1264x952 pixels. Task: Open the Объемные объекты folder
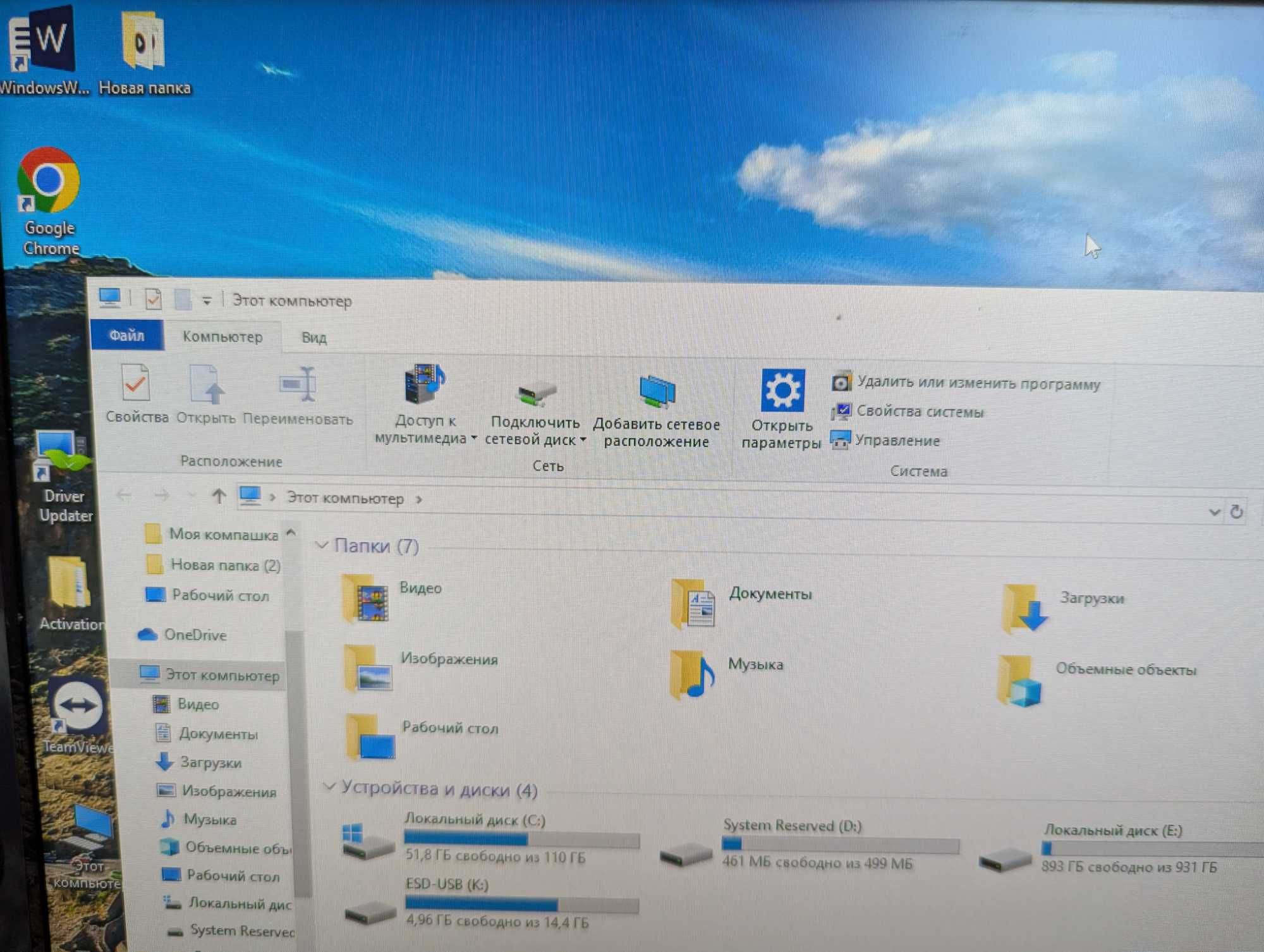click(1097, 680)
